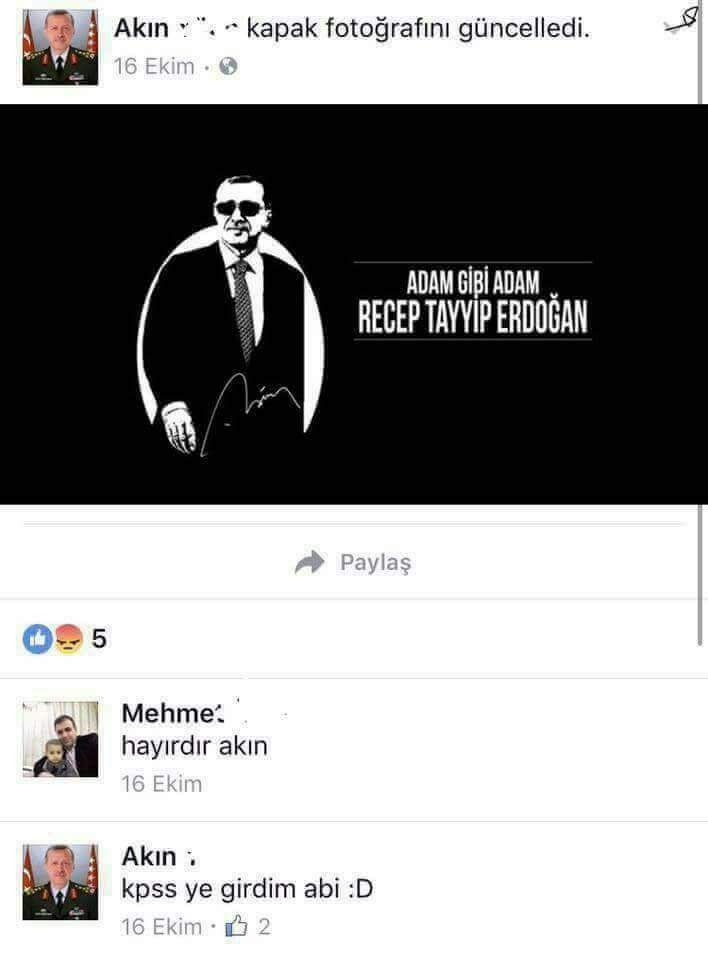Screen dimensions: 708x960
Task: Click the logo icon in the top-right corner
Action: (682, 20)
